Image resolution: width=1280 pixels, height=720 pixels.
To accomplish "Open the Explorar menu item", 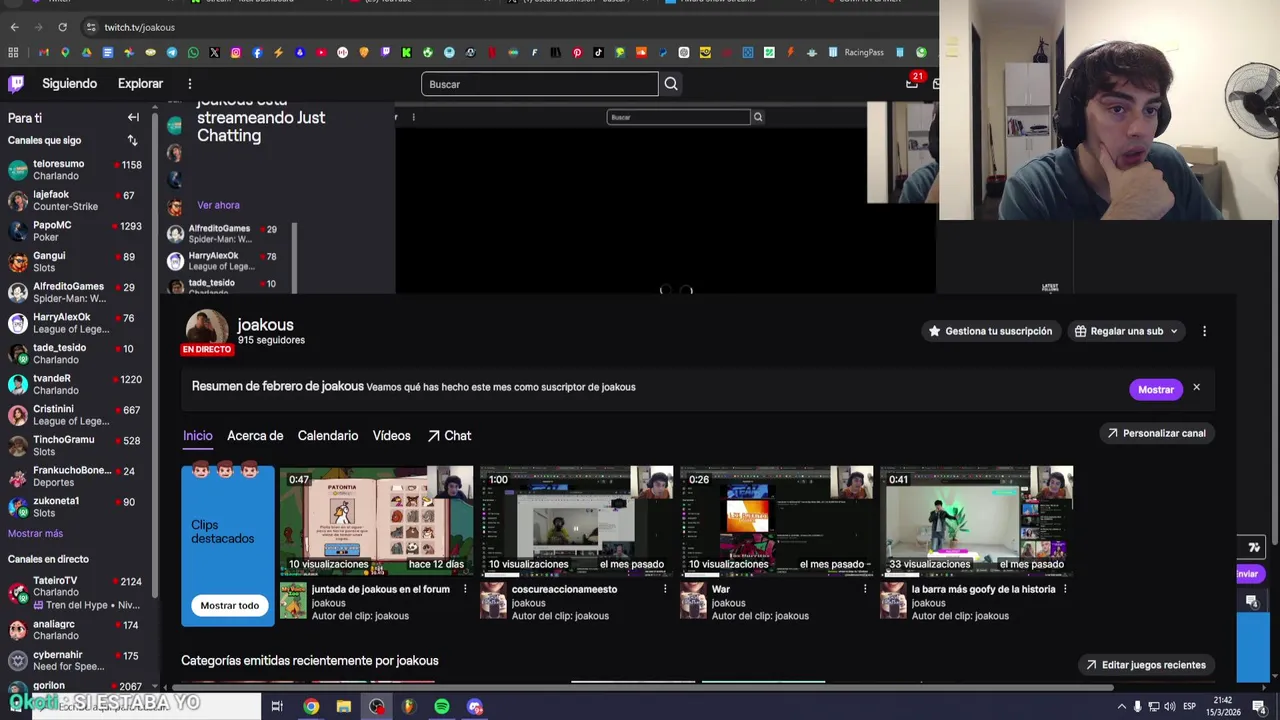I will 140,84.
